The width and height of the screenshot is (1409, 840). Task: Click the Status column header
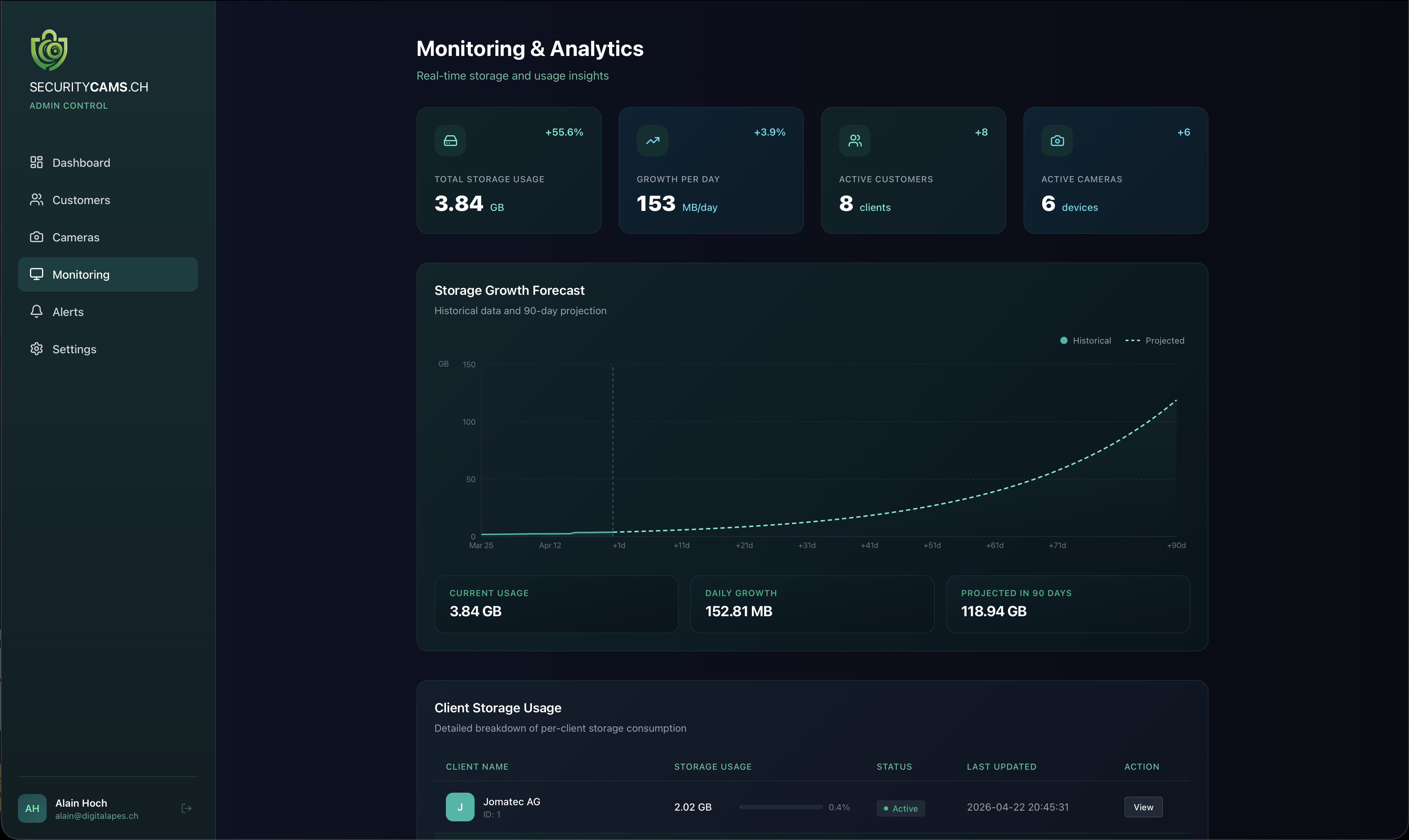(894, 766)
